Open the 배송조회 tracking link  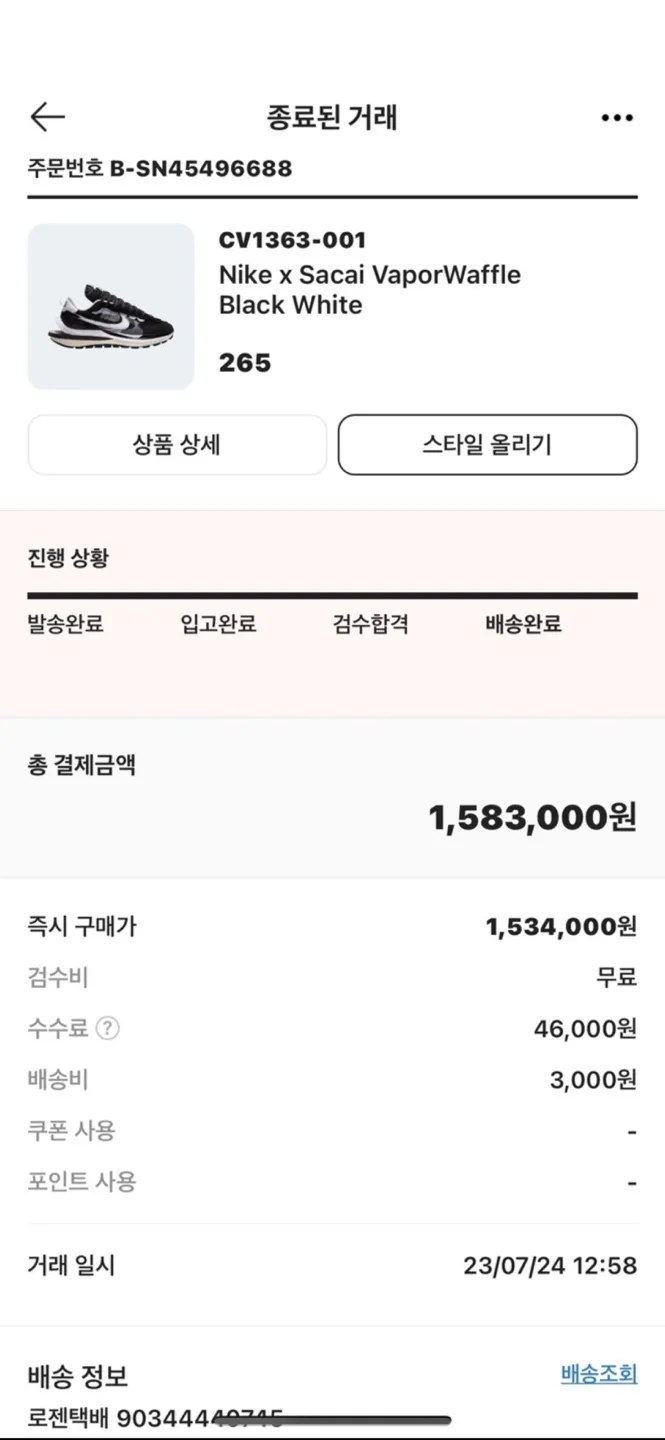(x=599, y=1374)
